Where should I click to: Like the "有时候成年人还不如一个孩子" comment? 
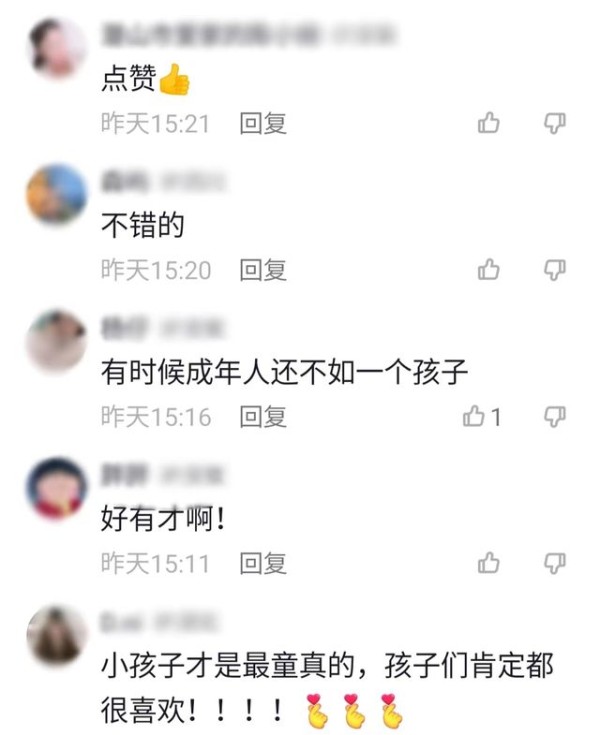(482, 416)
